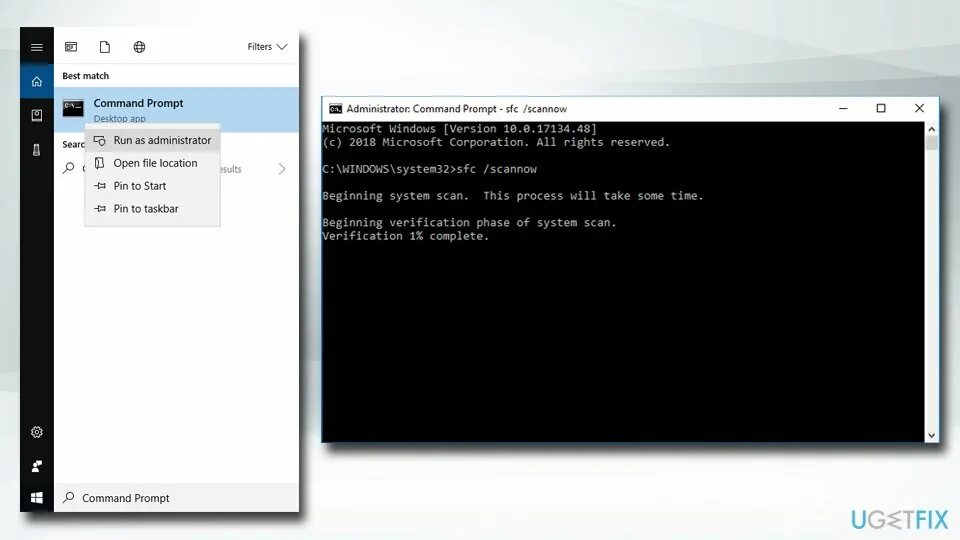The width and height of the screenshot is (960, 540).
Task: Click the Administrator: Command Prompt title text
Action: pos(457,109)
